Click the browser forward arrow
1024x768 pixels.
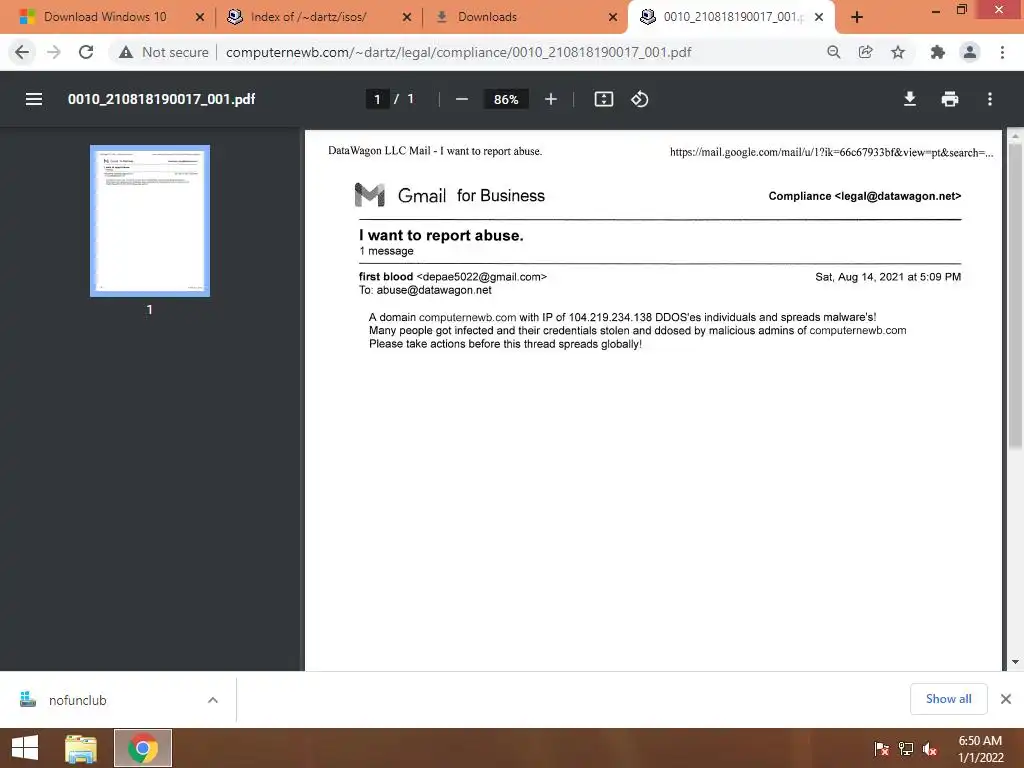click(54, 52)
